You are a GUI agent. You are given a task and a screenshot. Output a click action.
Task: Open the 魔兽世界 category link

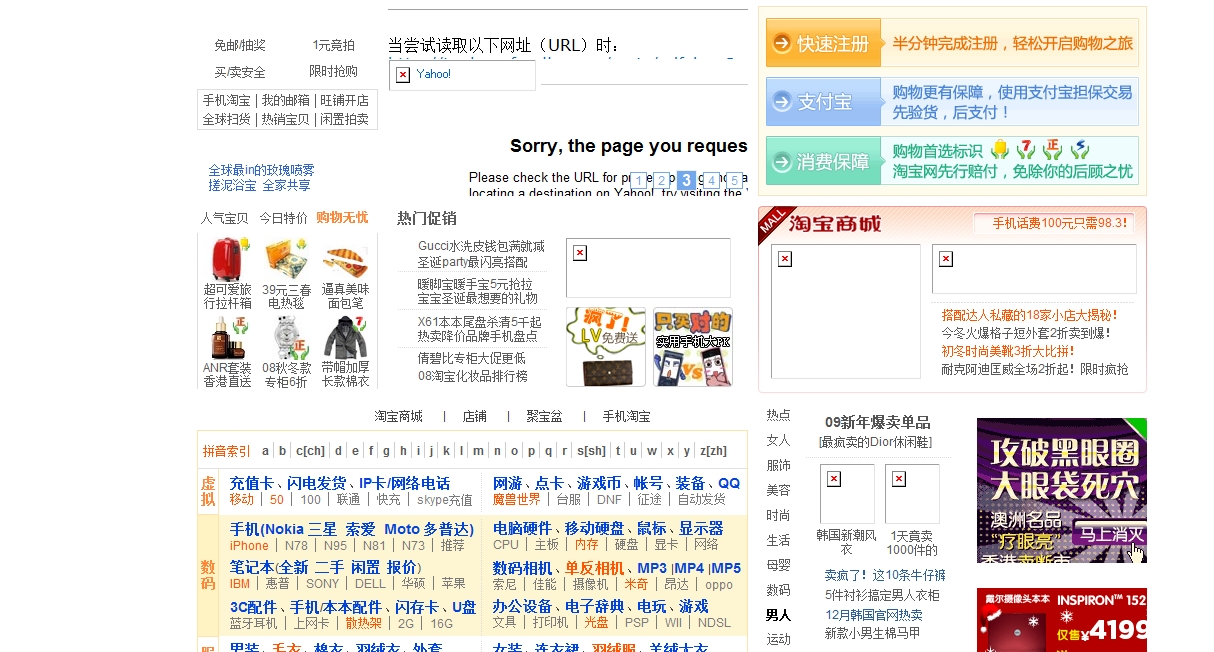[x=517, y=499]
